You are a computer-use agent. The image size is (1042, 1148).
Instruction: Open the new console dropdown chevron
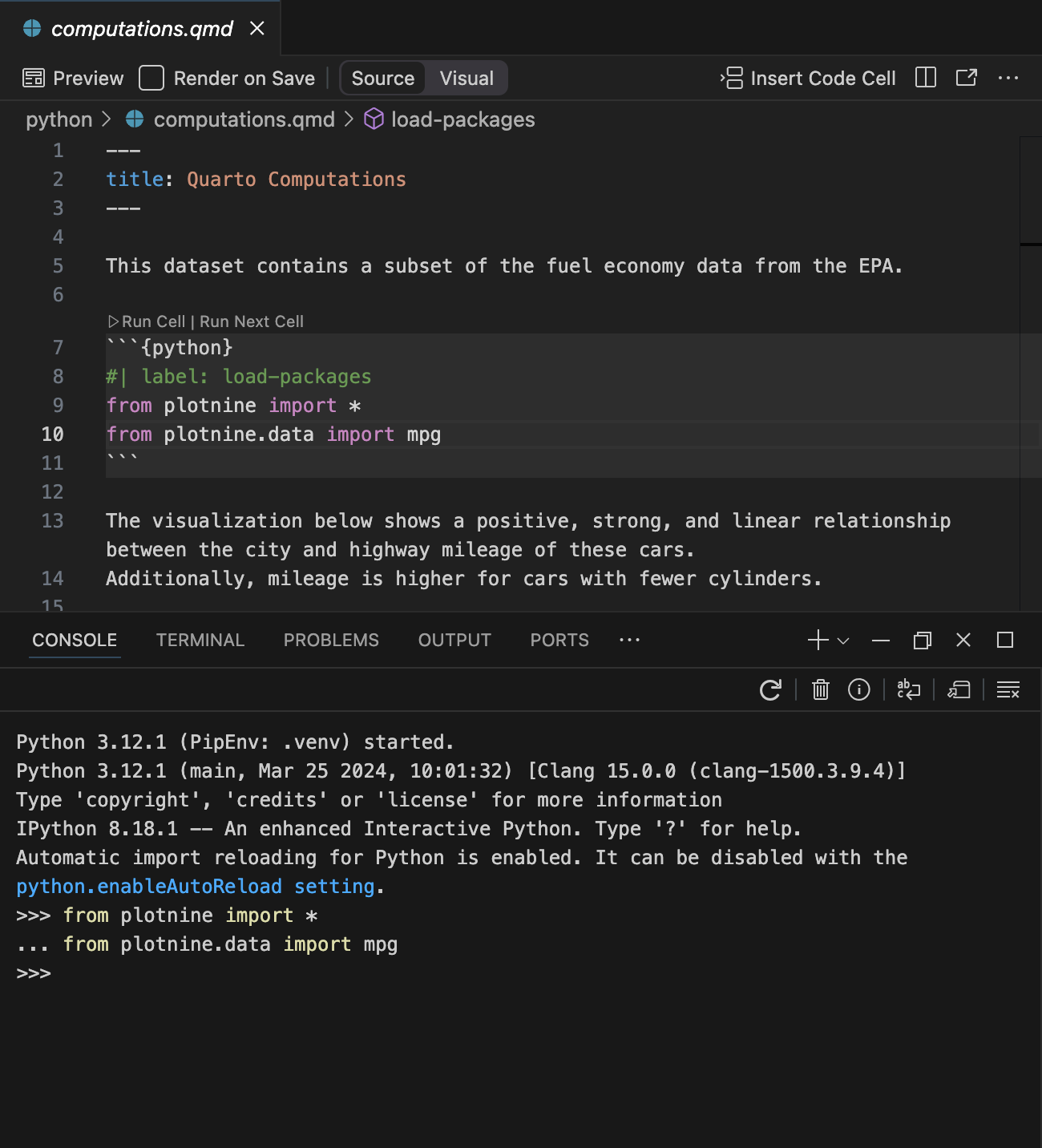click(x=841, y=641)
